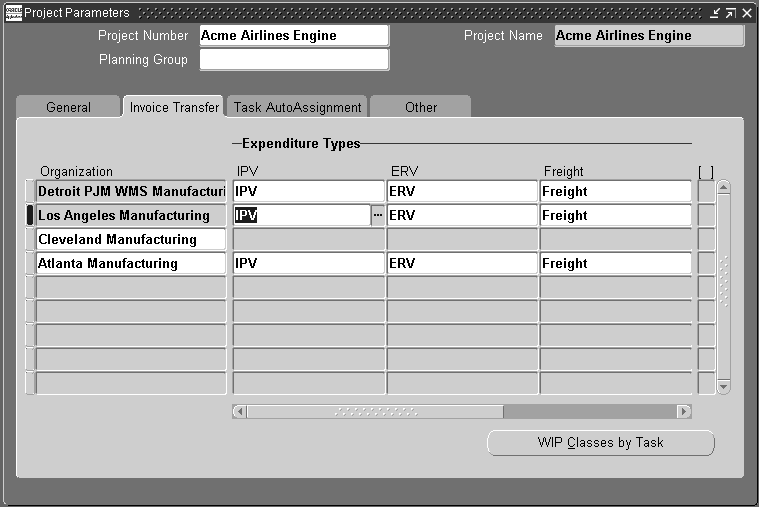The width and height of the screenshot is (759, 507).
Task: Click the horizontal scrollbar thumb
Action: pos(375,412)
